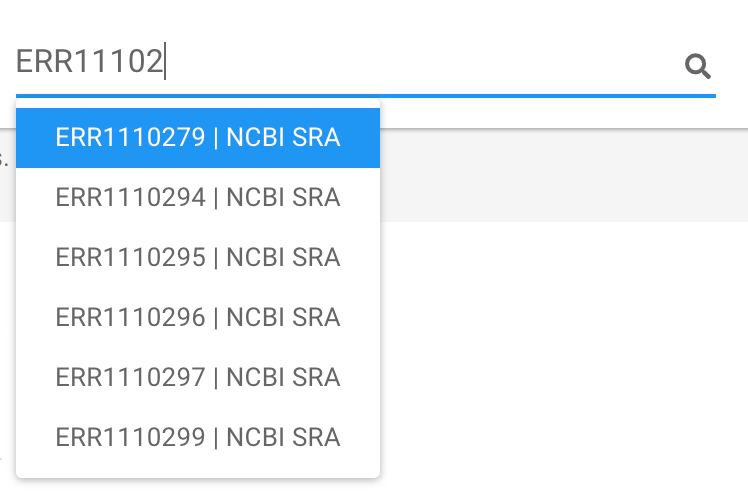Run search using the magnifier button
748x492 pixels.
pos(697,66)
